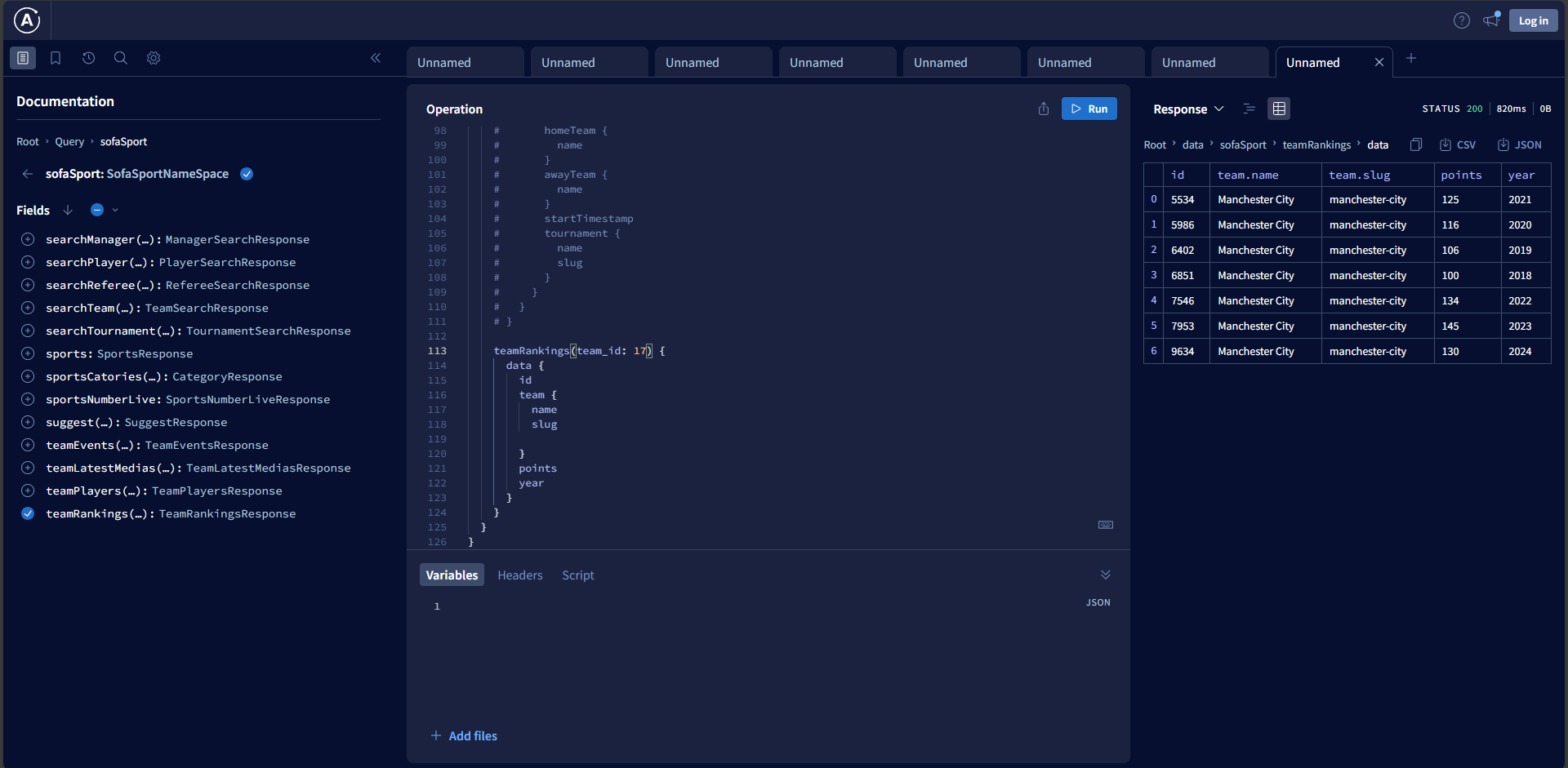
Task: Click Add files link
Action: [464, 735]
